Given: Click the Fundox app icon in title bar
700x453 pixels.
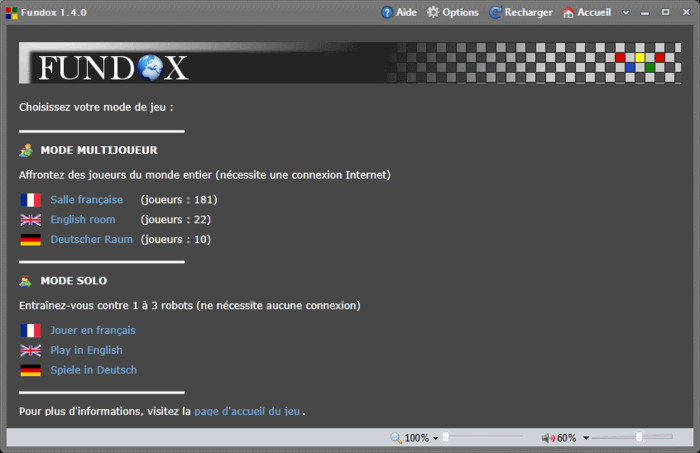Looking at the screenshot, I should tap(12, 12).
